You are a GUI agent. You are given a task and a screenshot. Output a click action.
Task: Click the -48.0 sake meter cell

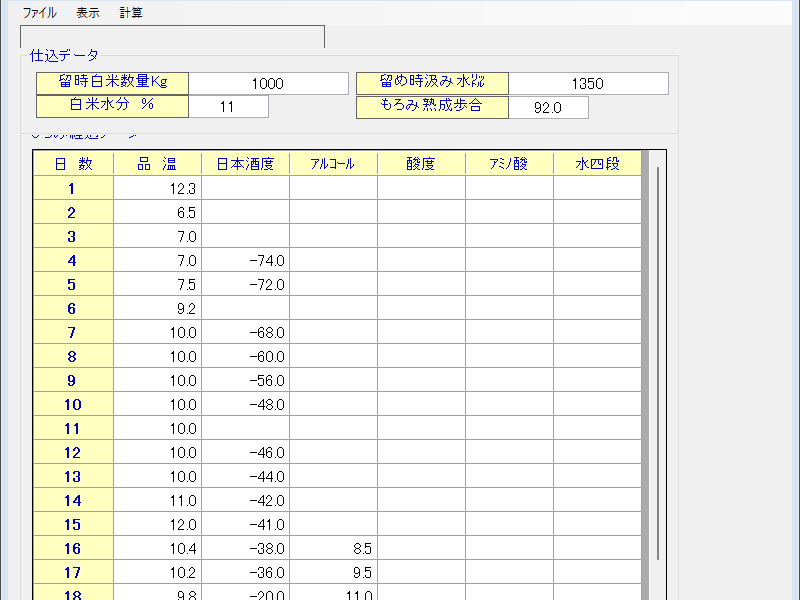coord(245,404)
